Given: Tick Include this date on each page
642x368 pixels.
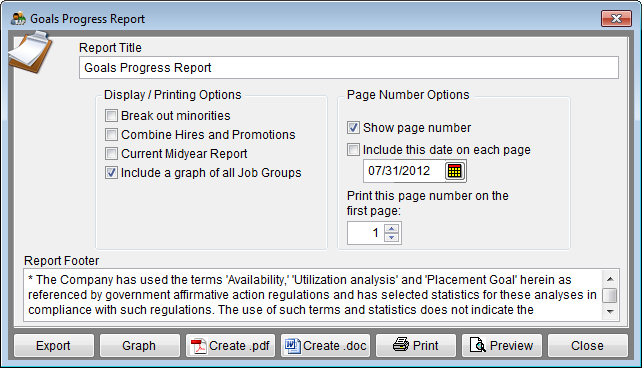Looking at the screenshot, I should point(353,149).
